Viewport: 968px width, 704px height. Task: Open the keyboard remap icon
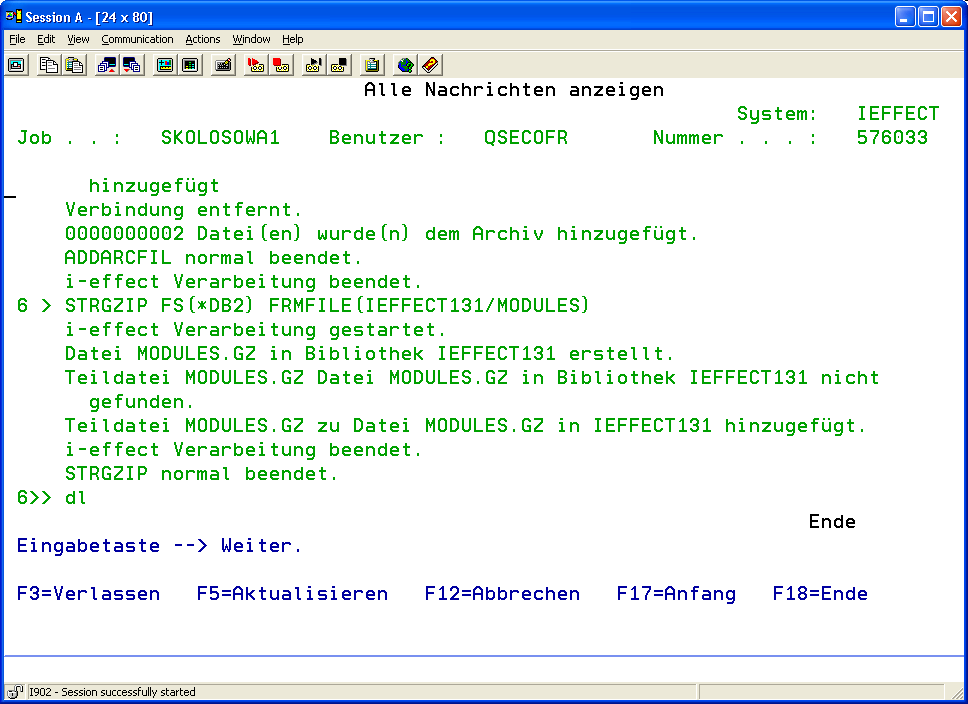(x=223, y=65)
